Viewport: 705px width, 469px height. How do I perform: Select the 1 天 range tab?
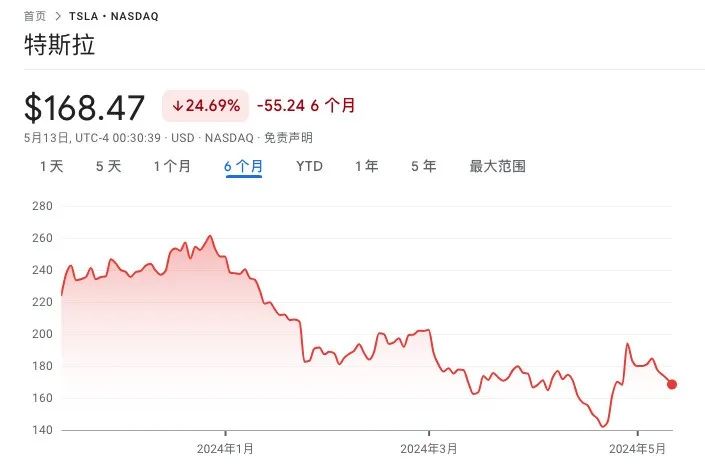tap(51, 166)
